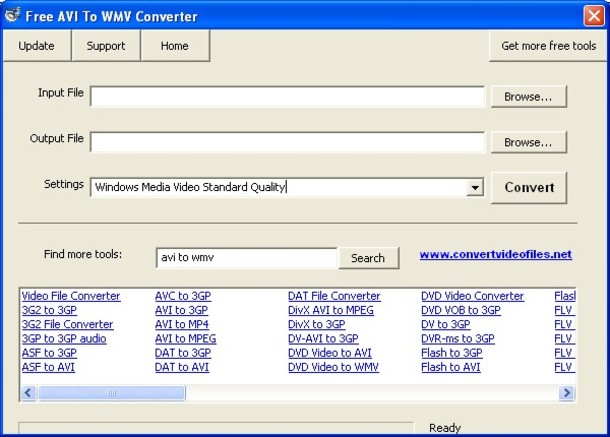Open the AVI to MPEG link
This screenshot has height=437, width=610.
pos(186,339)
